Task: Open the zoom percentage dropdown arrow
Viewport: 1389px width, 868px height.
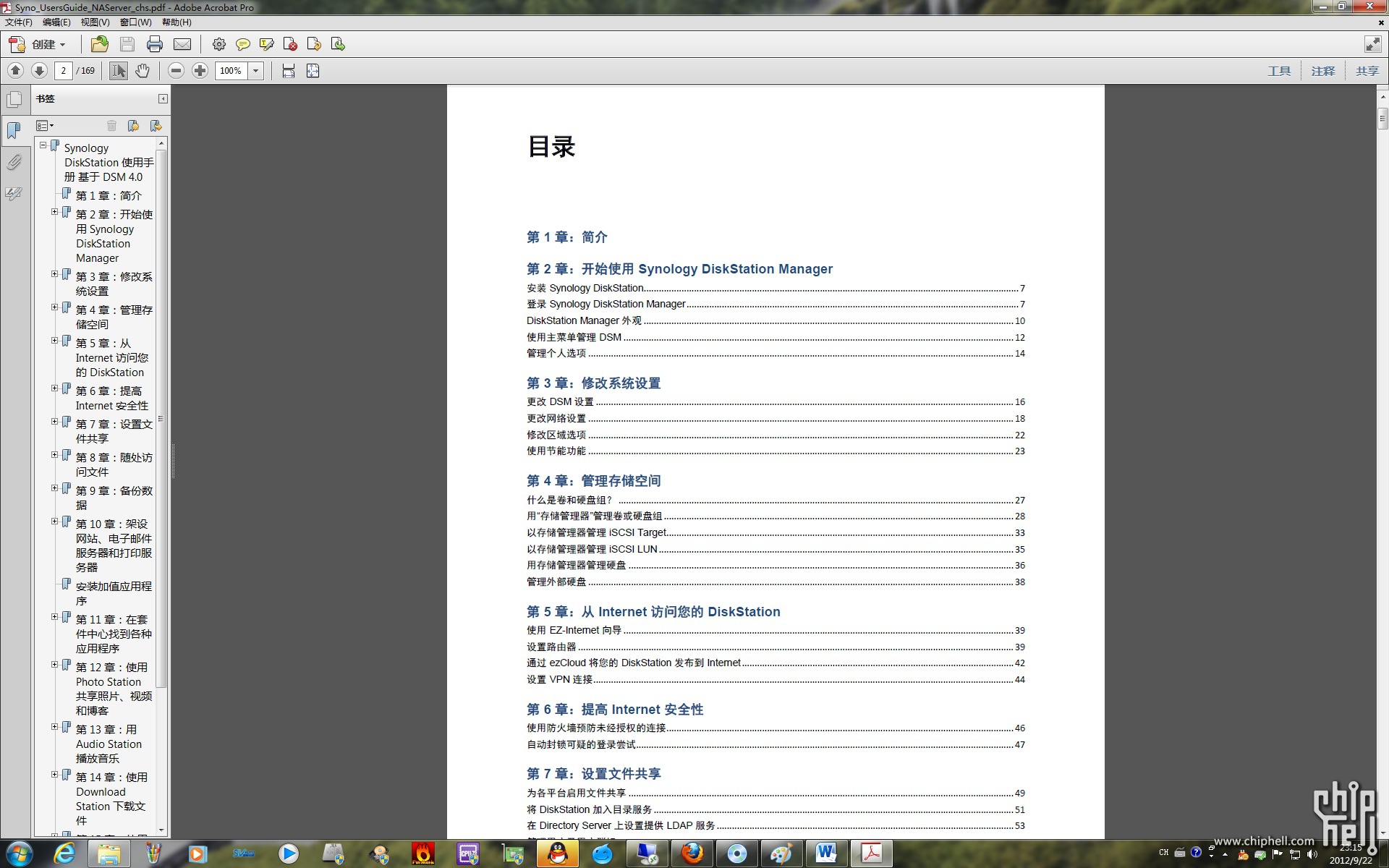Action: coord(255,70)
